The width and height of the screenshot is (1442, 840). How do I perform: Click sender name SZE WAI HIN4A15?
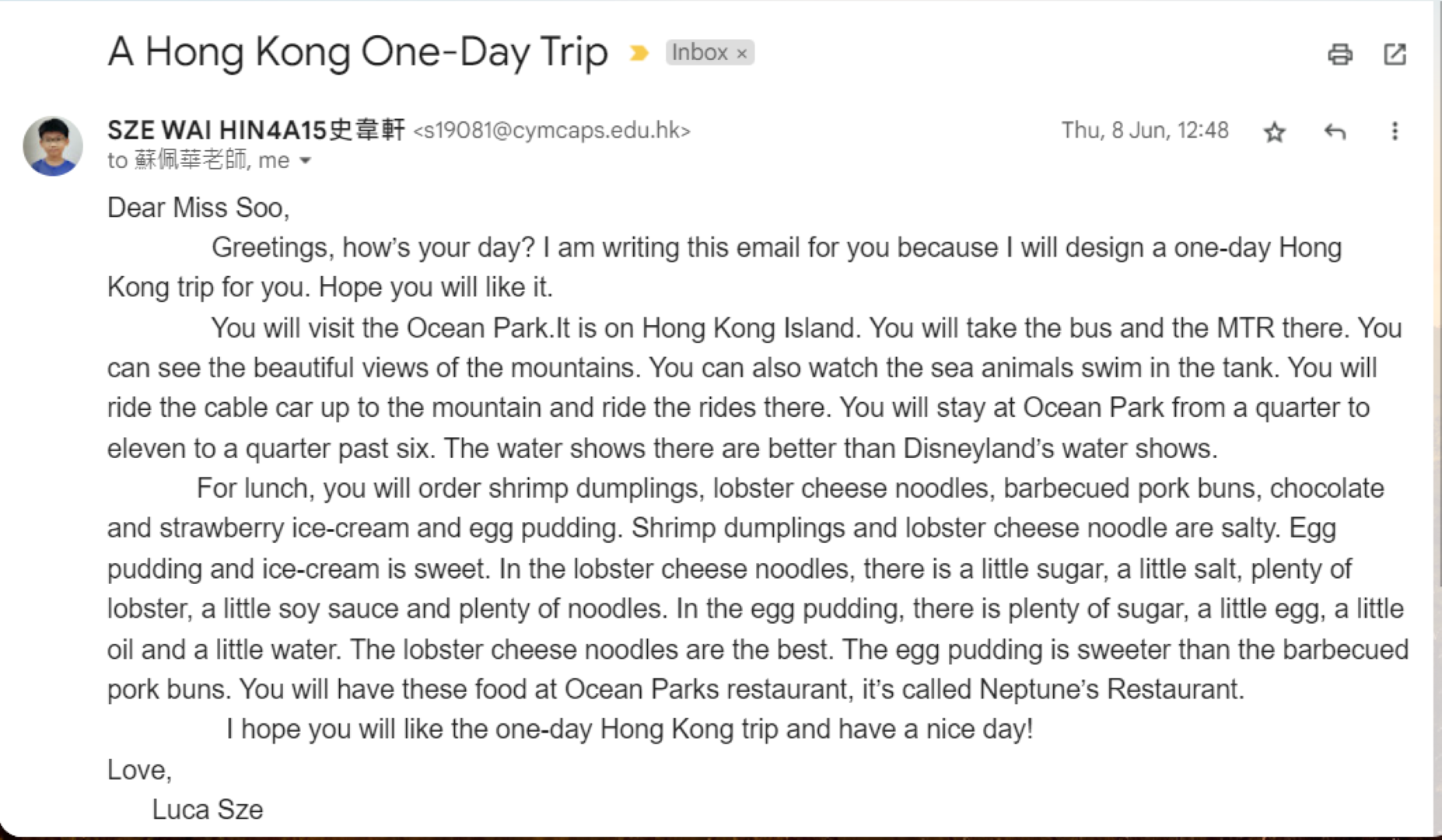(x=256, y=130)
